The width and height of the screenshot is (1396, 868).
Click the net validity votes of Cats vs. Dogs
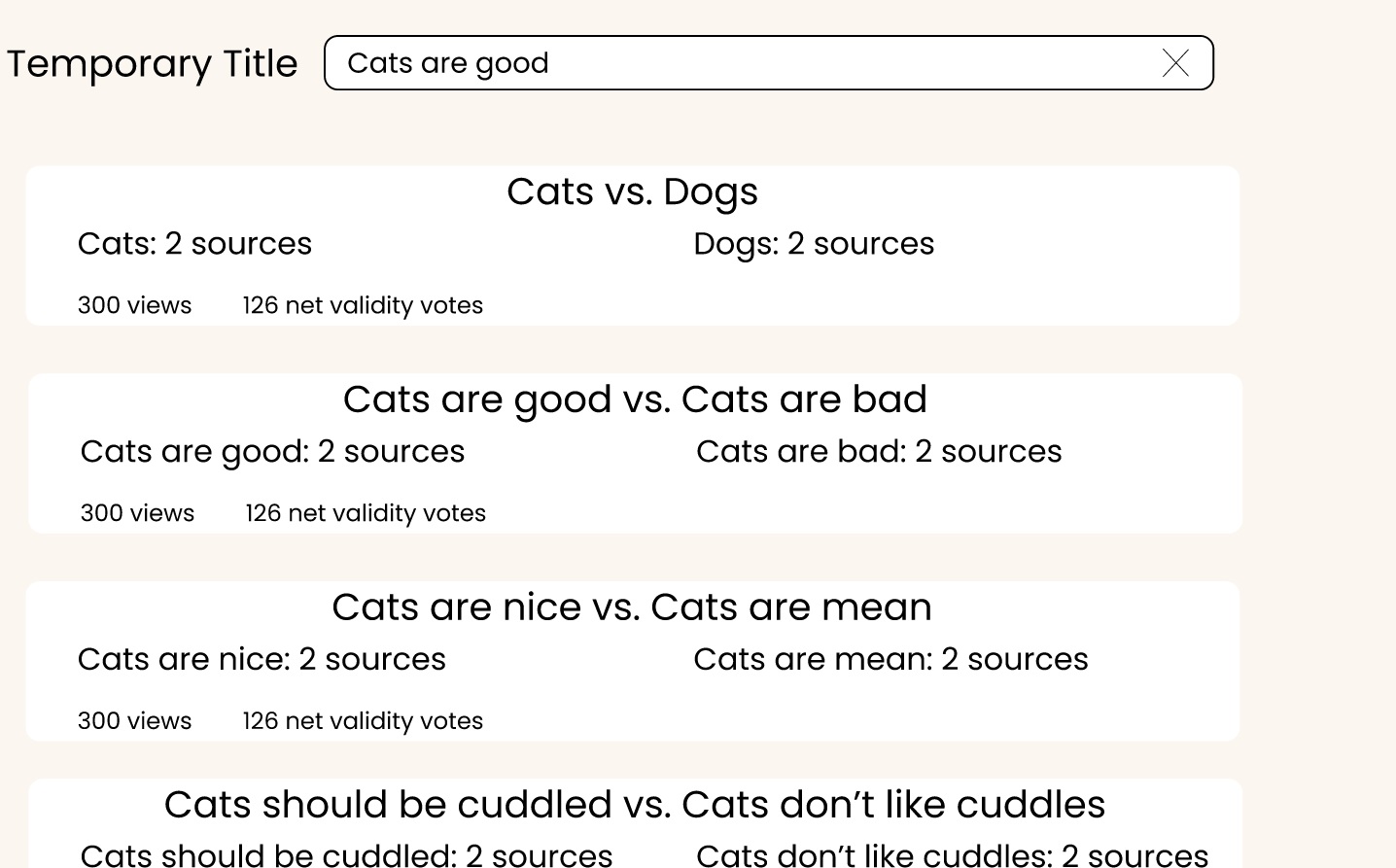pyautogui.click(x=363, y=305)
